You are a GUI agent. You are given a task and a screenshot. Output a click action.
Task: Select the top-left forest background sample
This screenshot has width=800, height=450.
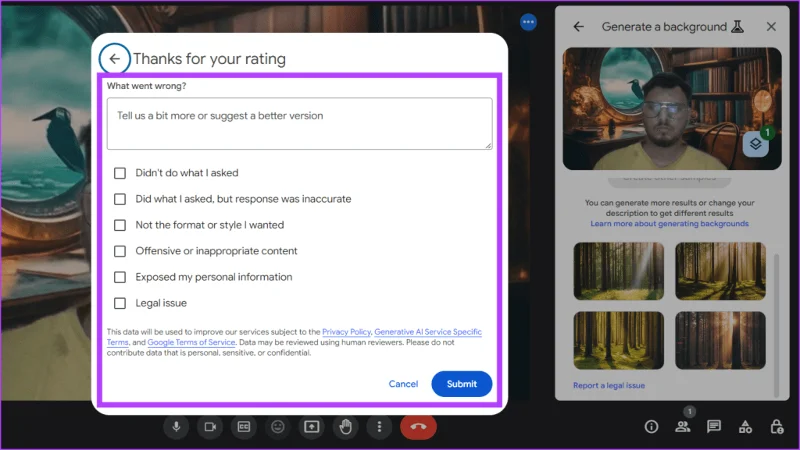click(x=618, y=271)
